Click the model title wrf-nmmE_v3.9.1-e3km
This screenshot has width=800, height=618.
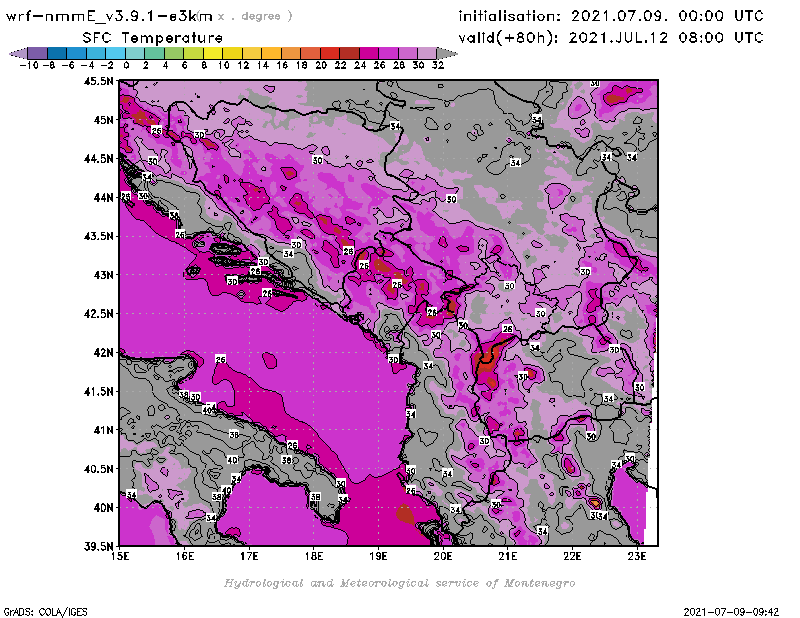click(x=109, y=16)
